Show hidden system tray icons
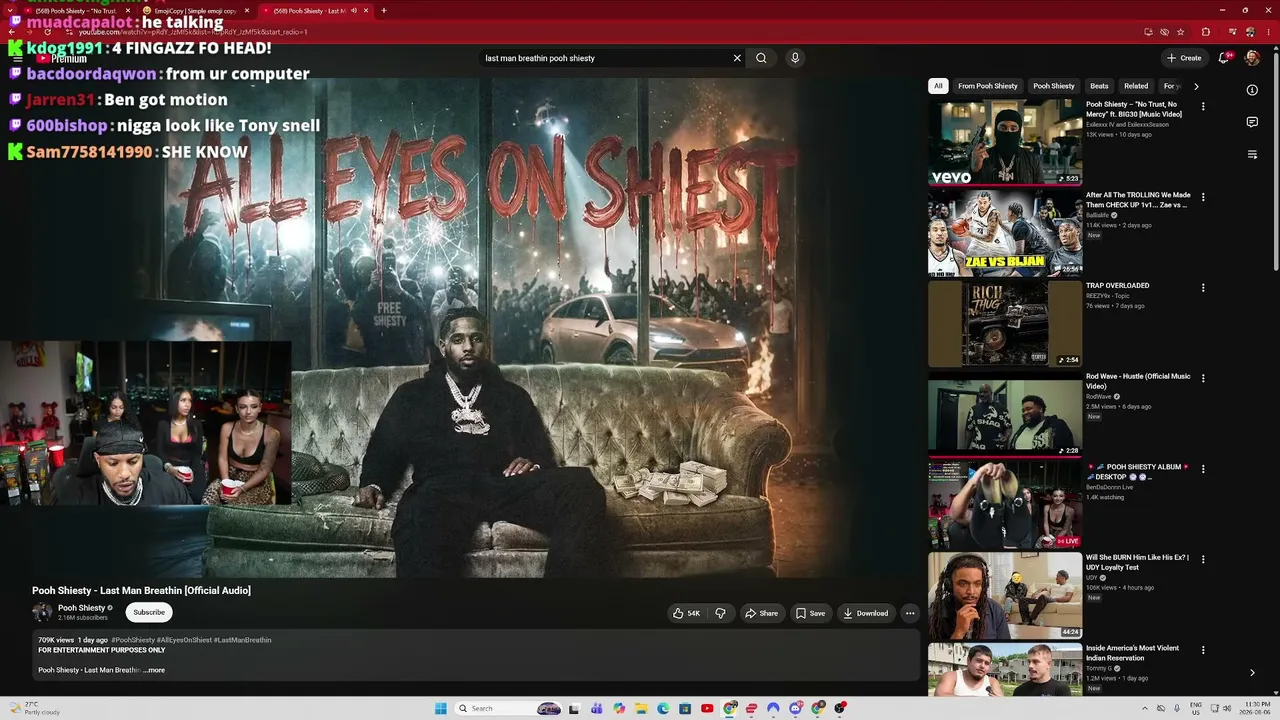The image size is (1280, 720). (x=1145, y=709)
